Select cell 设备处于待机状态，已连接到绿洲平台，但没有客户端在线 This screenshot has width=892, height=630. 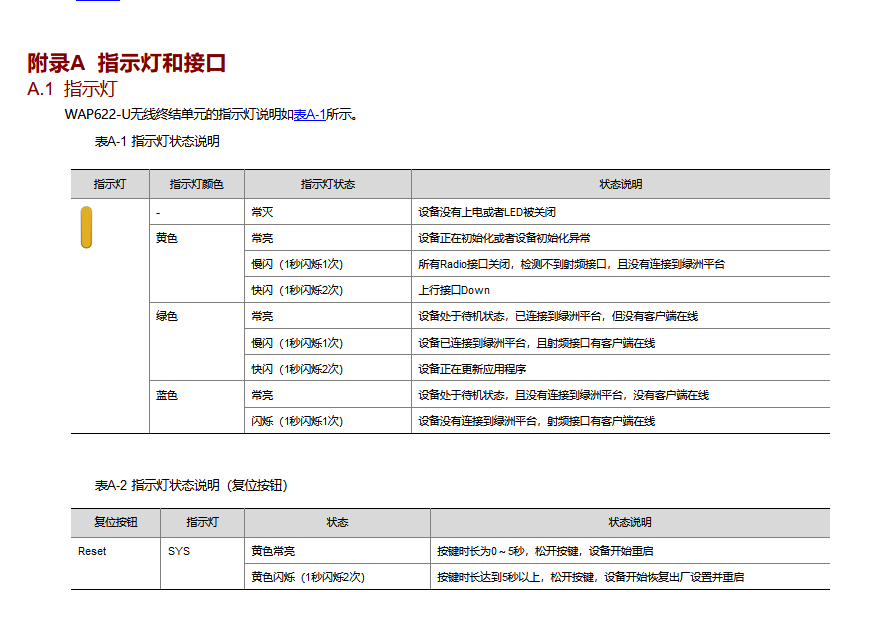(x=621, y=316)
